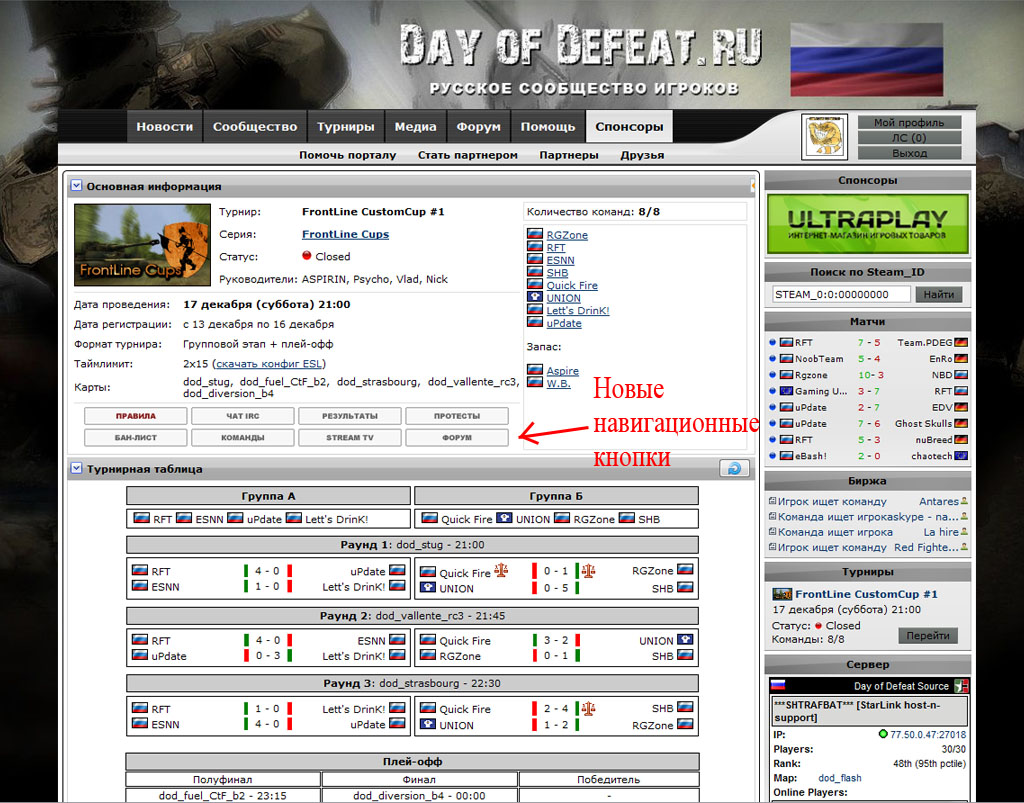Open the Quick Fire team link
This screenshot has height=803, width=1024.
[x=572, y=285]
